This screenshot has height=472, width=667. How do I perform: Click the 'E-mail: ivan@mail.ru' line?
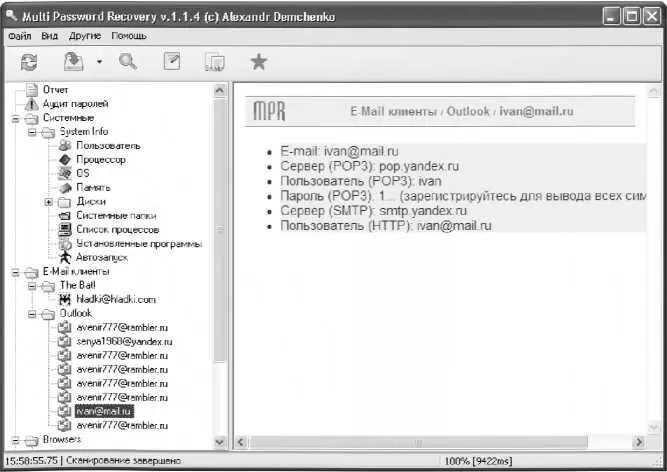pyautogui.click(x=339, y=151)
